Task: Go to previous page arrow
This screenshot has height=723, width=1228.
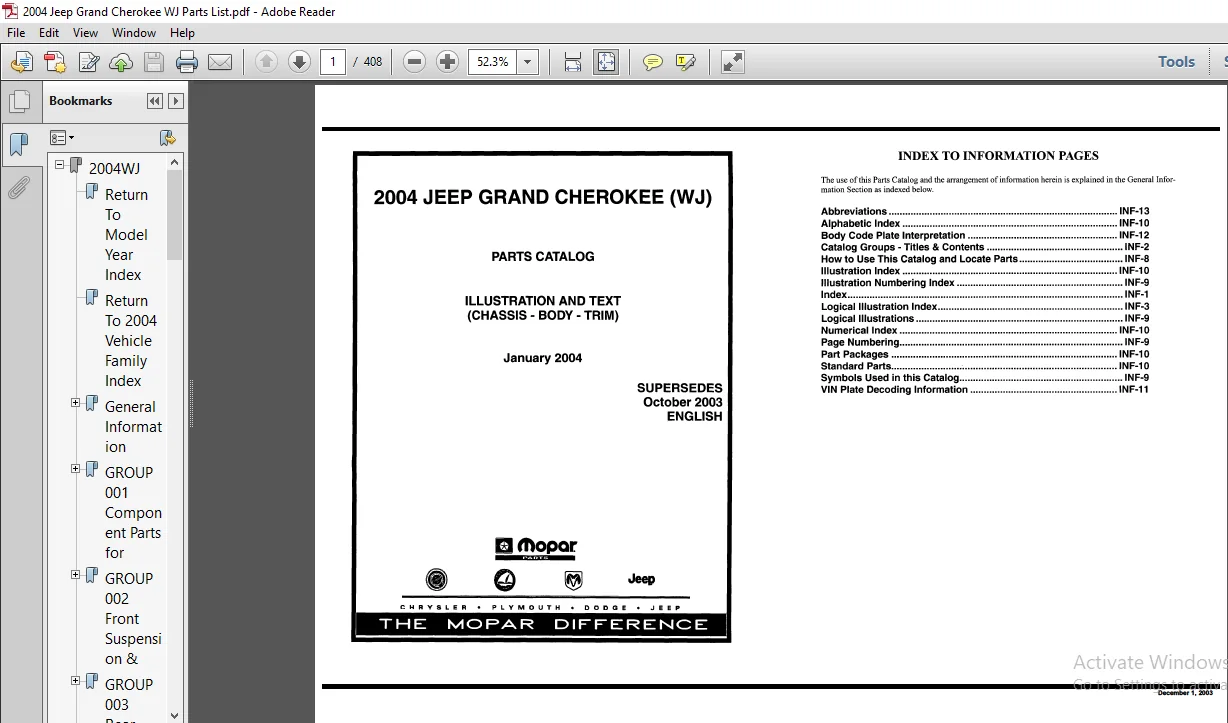Action: point(266,62)
